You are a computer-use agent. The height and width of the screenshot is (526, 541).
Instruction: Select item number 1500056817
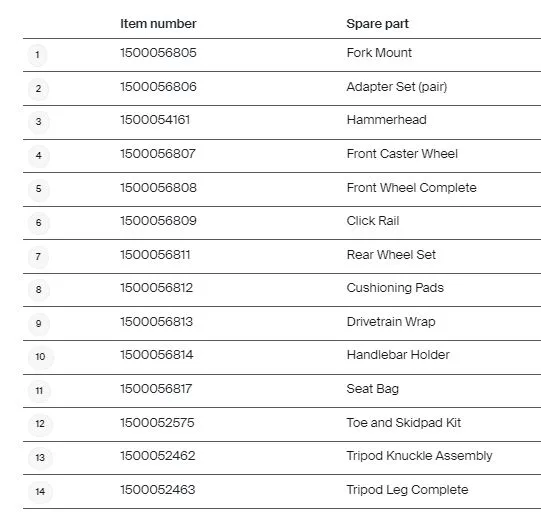[x=156, y=389]
